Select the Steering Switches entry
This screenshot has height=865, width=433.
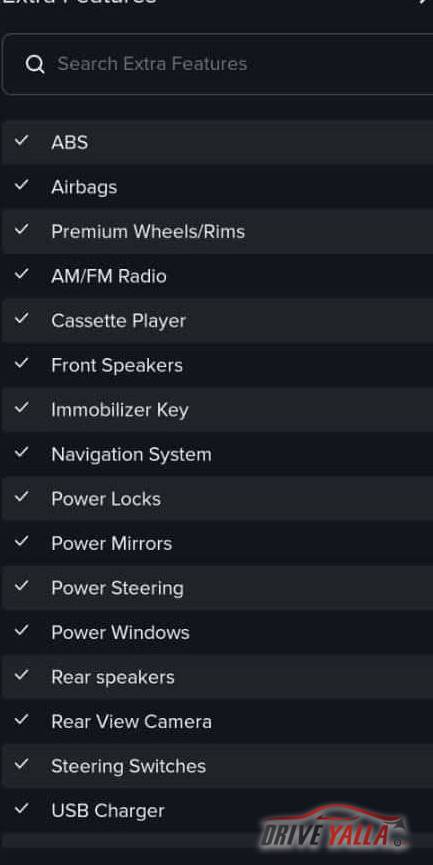pyautogui.click(x=218, y=766)
